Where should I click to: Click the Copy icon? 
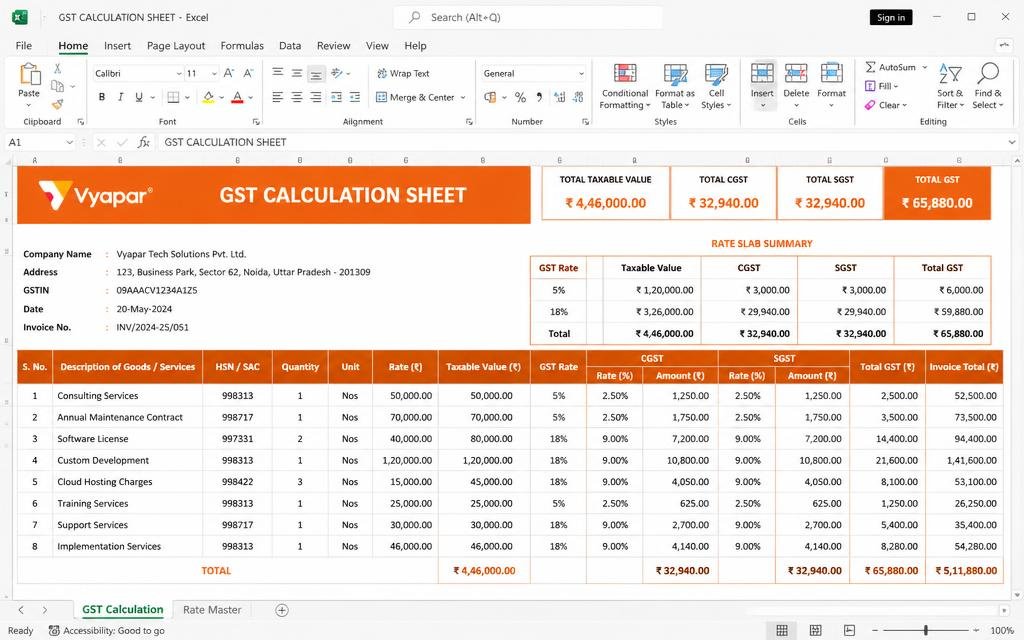(x=57, y=86)
